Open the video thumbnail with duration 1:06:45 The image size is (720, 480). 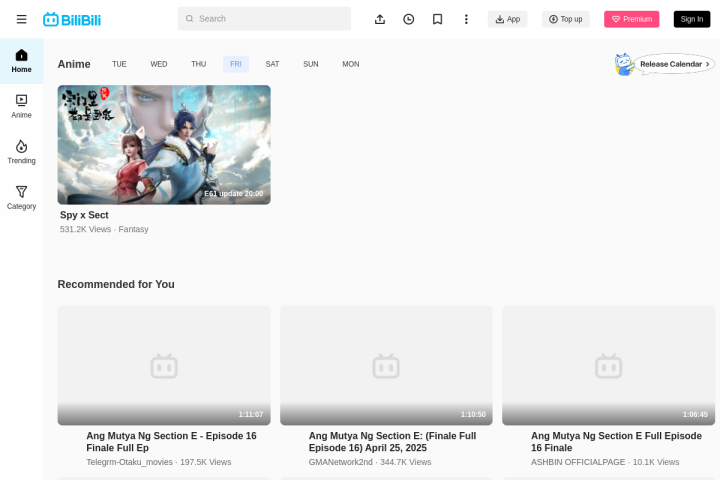(608, 365)
